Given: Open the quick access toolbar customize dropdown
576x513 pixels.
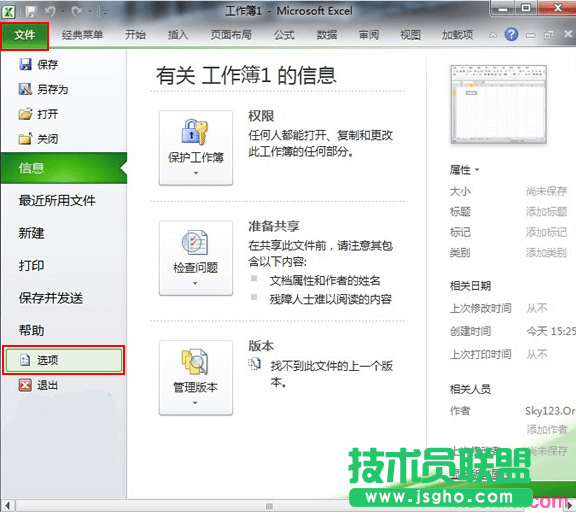Looking at the screenshot, I should pos(105,12).
